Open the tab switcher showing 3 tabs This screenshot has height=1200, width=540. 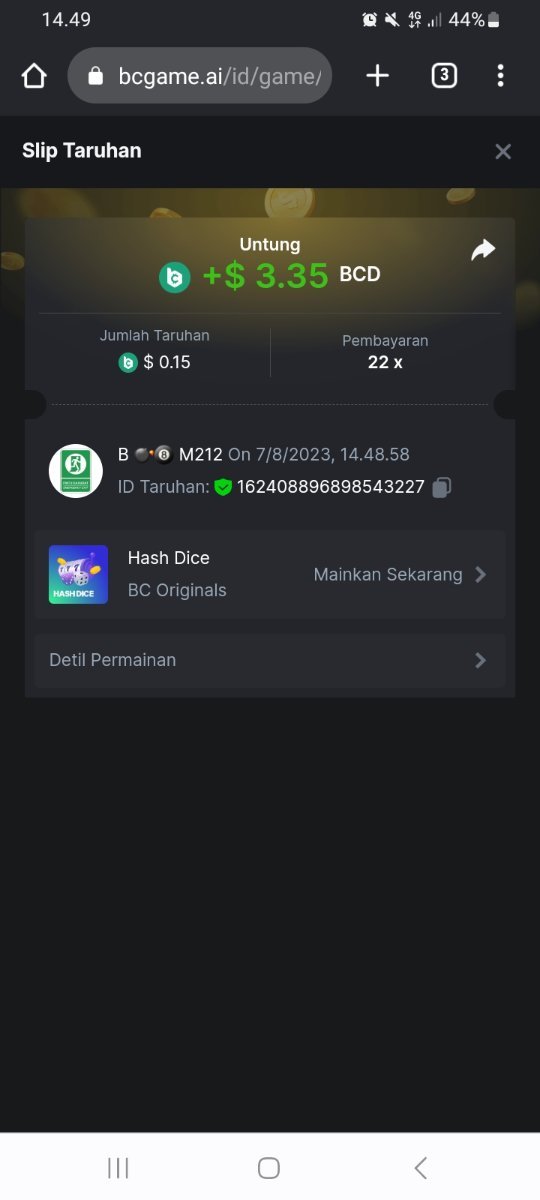444,76
